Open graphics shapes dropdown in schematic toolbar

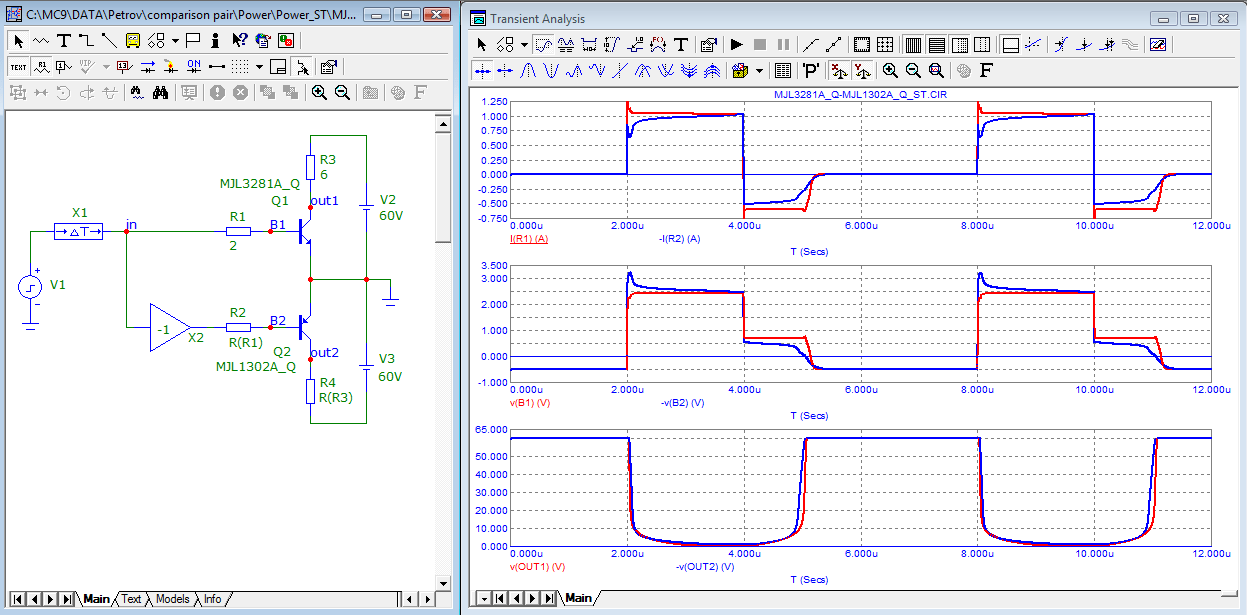click(175, 40)
